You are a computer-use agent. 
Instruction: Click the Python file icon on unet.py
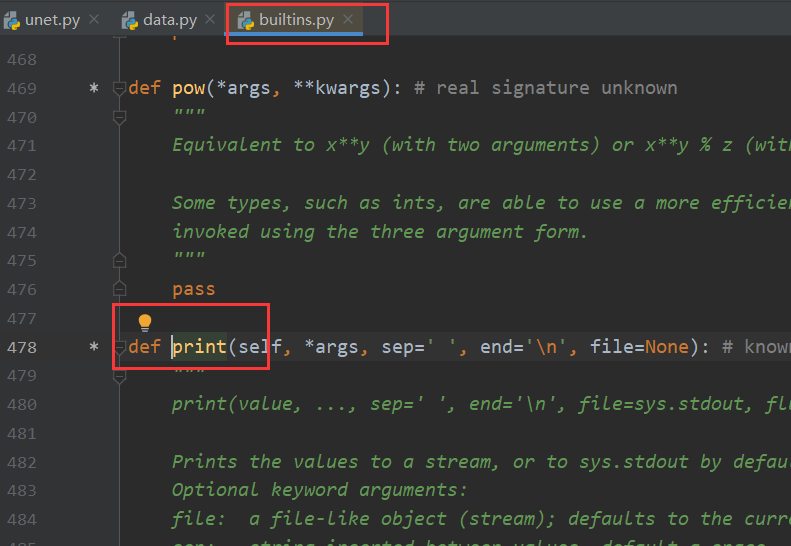tap(12, 21)
